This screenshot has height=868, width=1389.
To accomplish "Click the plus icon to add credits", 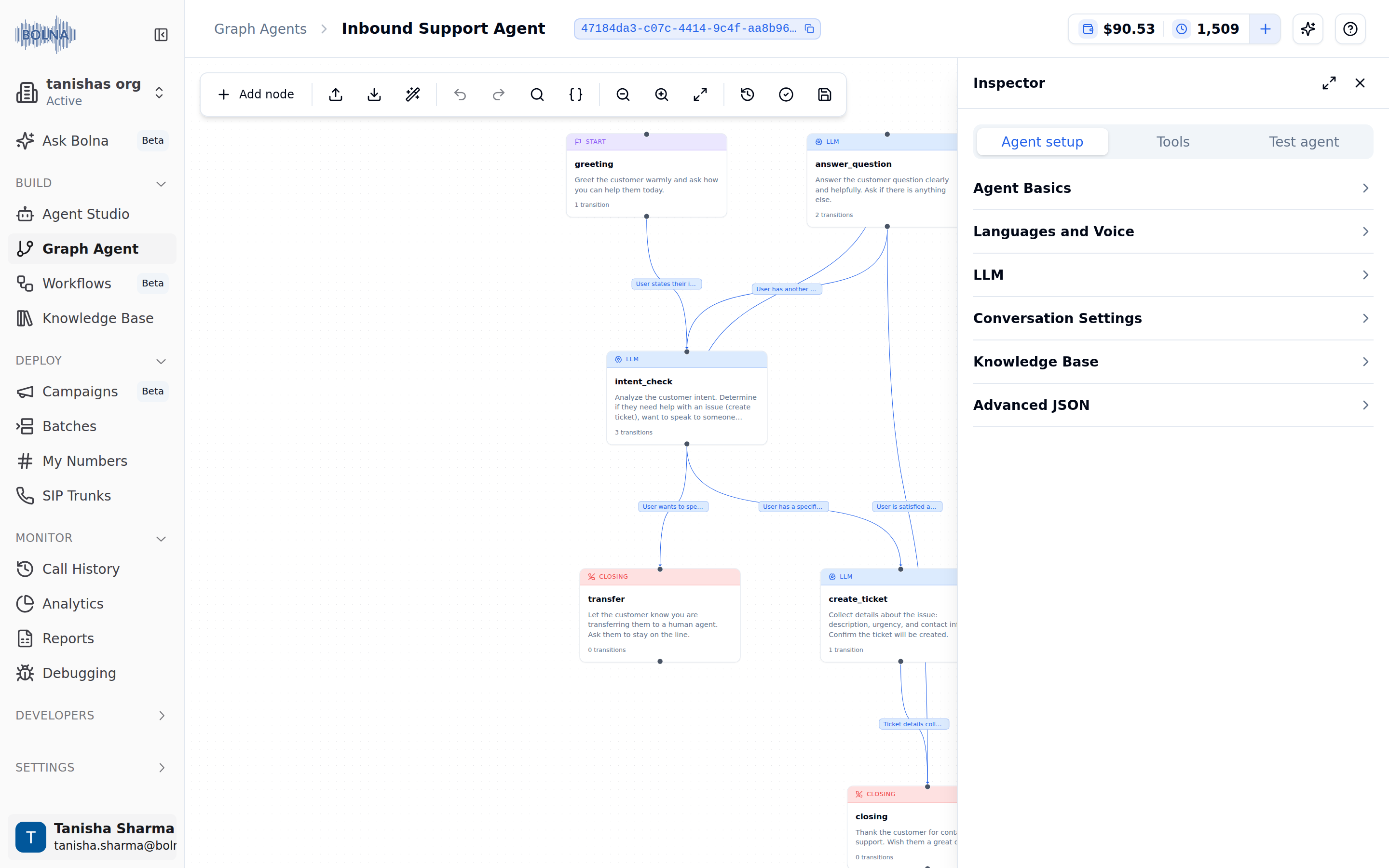I will pos(1265,29).
